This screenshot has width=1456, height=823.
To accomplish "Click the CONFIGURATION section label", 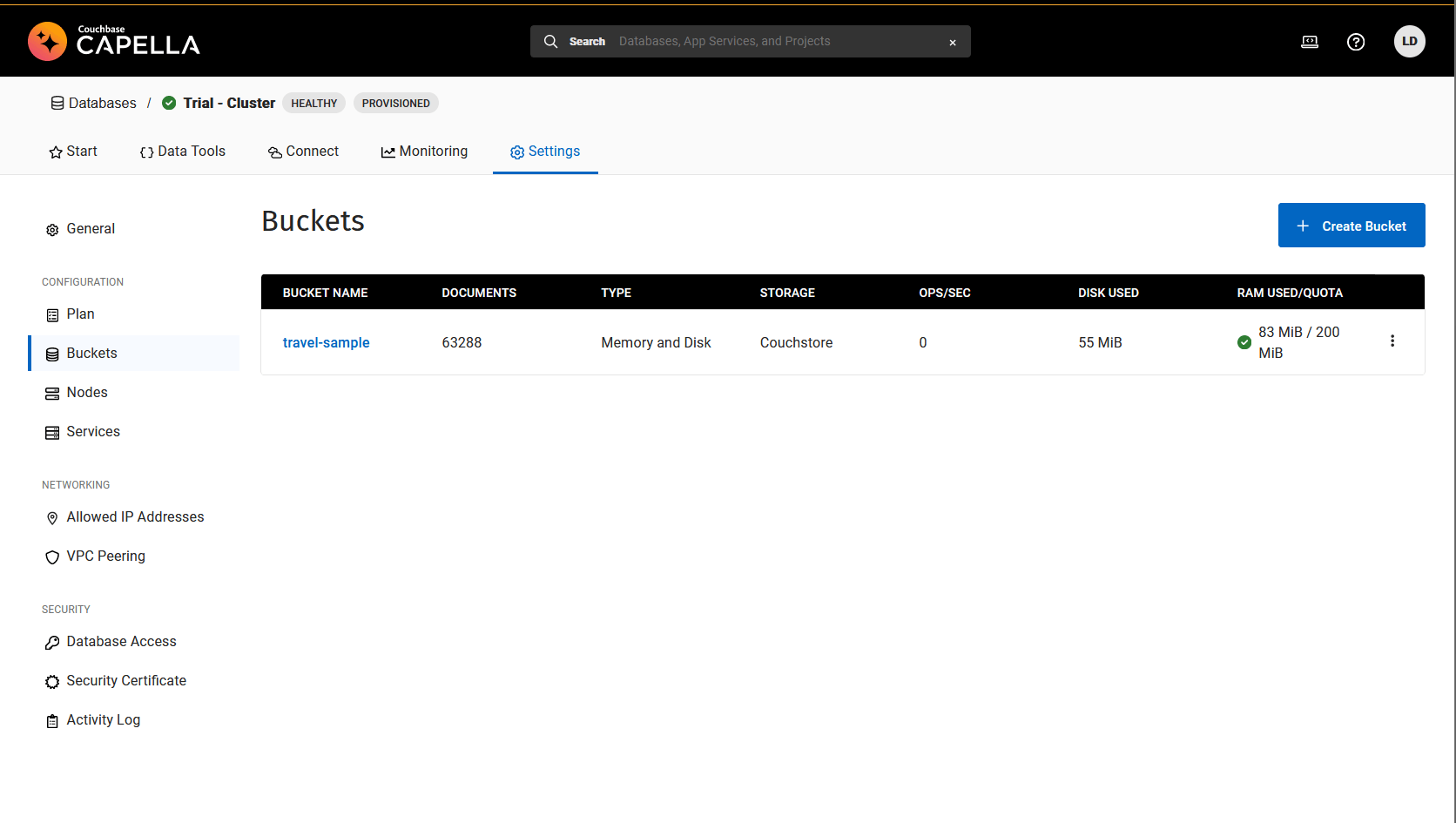I will tap(83, 282).
